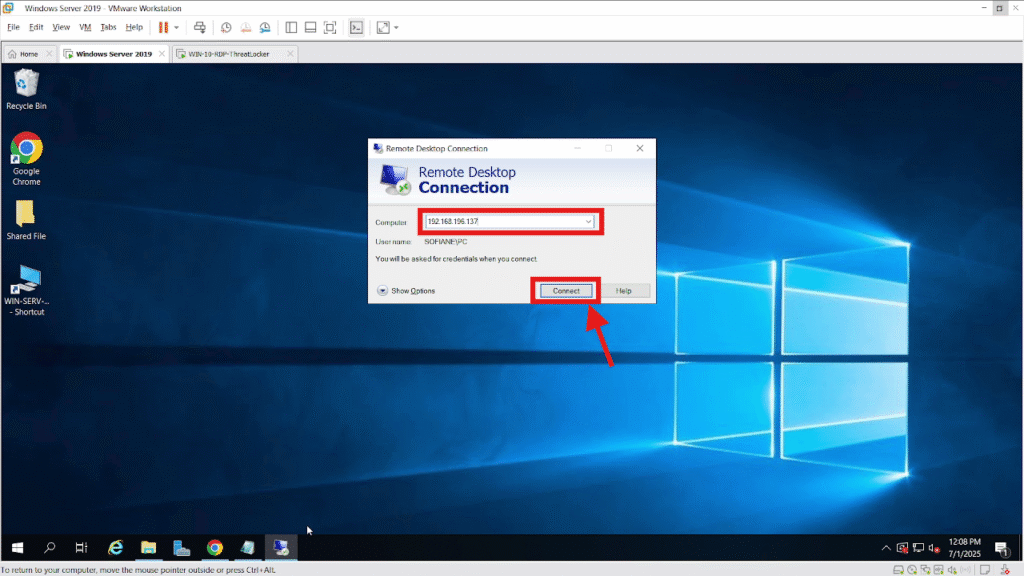The height and width of the screenshot is (576, 1024).
Task: Select the Google Chrome desktop shortcut
Action: click(26, 159)
